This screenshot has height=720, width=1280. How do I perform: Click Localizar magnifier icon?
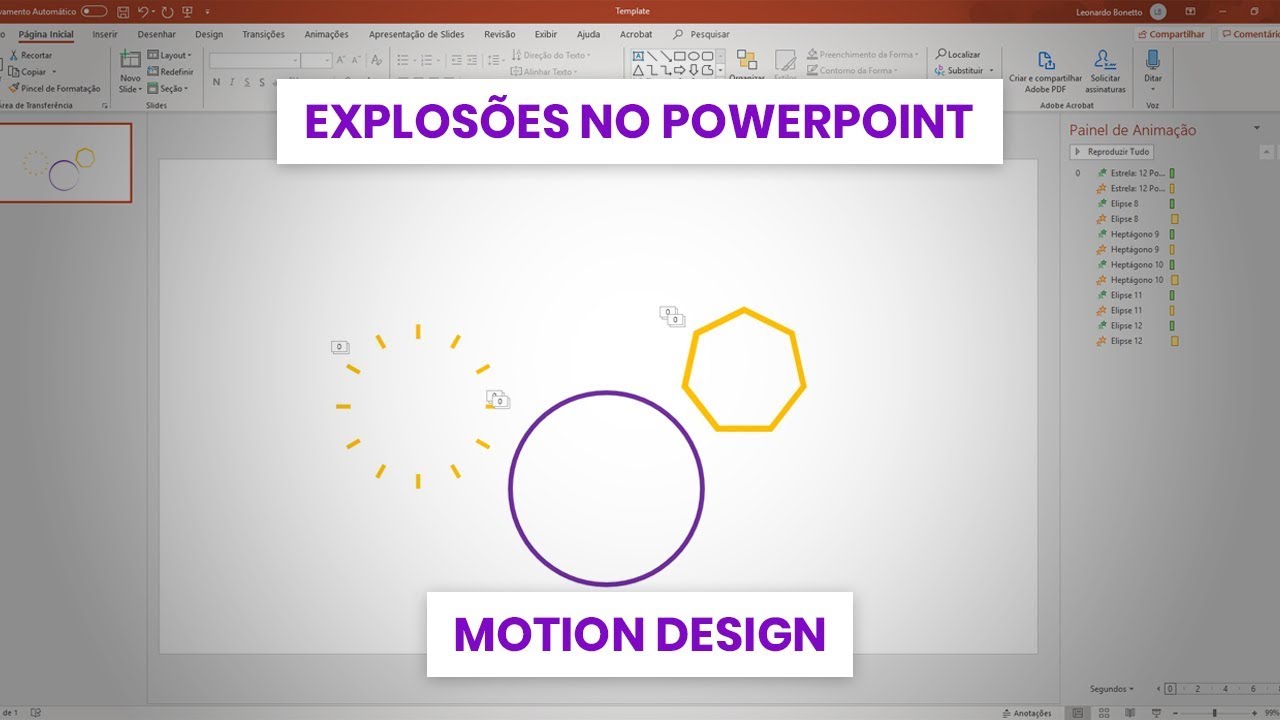[941, 54]
